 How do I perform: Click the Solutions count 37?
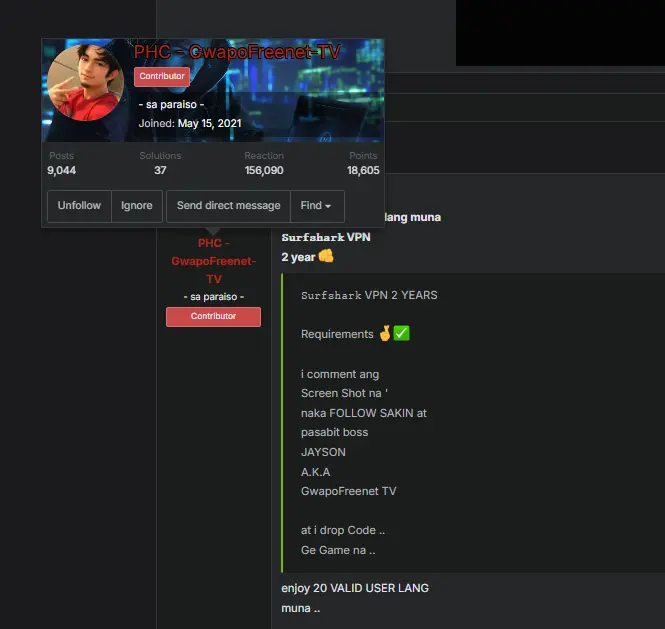click(160, 171)
